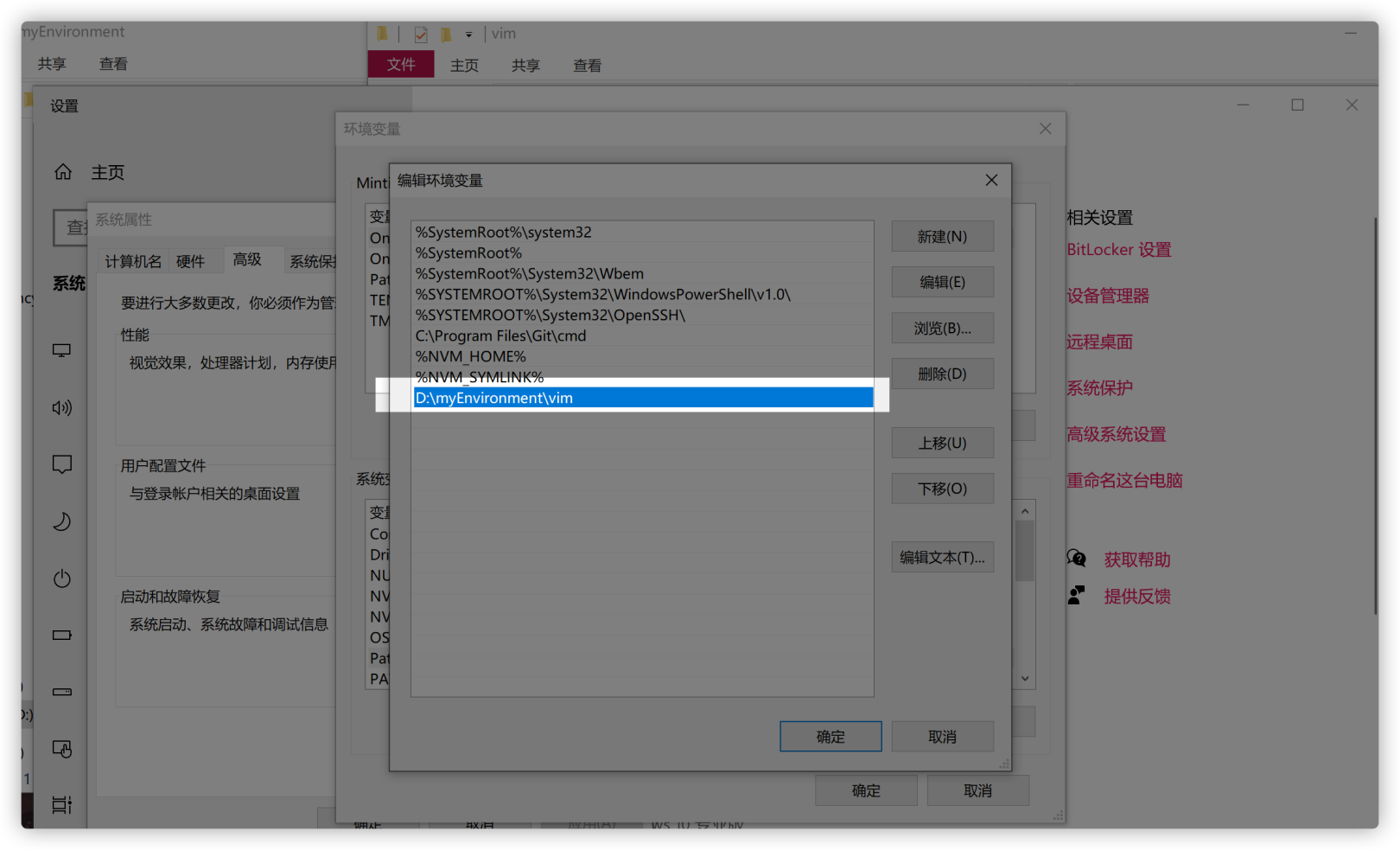Close the 环境变量 window

[x=1045, y=128]
